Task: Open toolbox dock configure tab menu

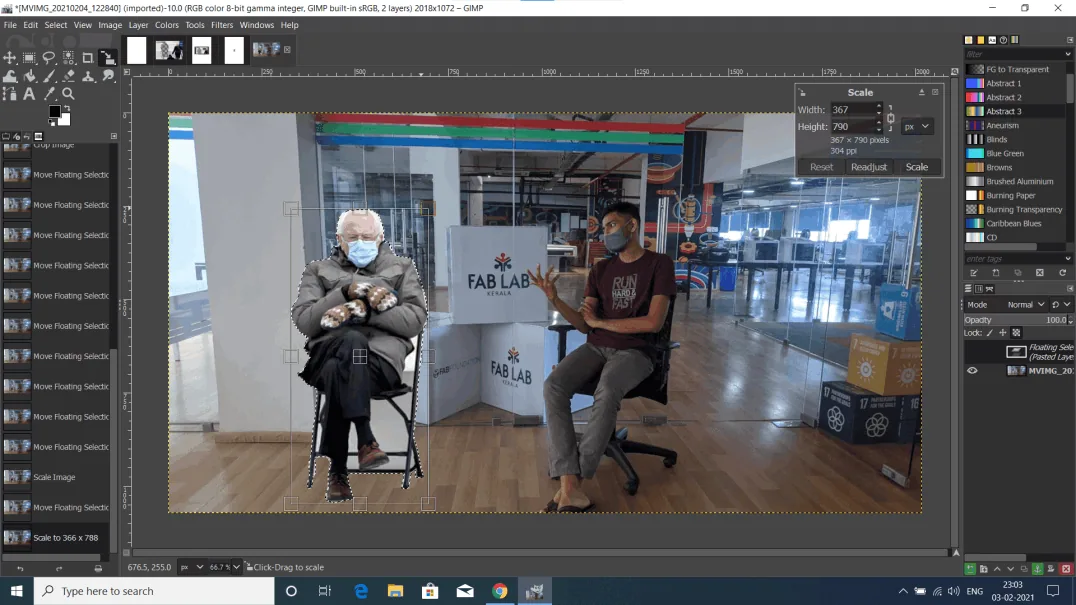Action: tap(114, 137)
